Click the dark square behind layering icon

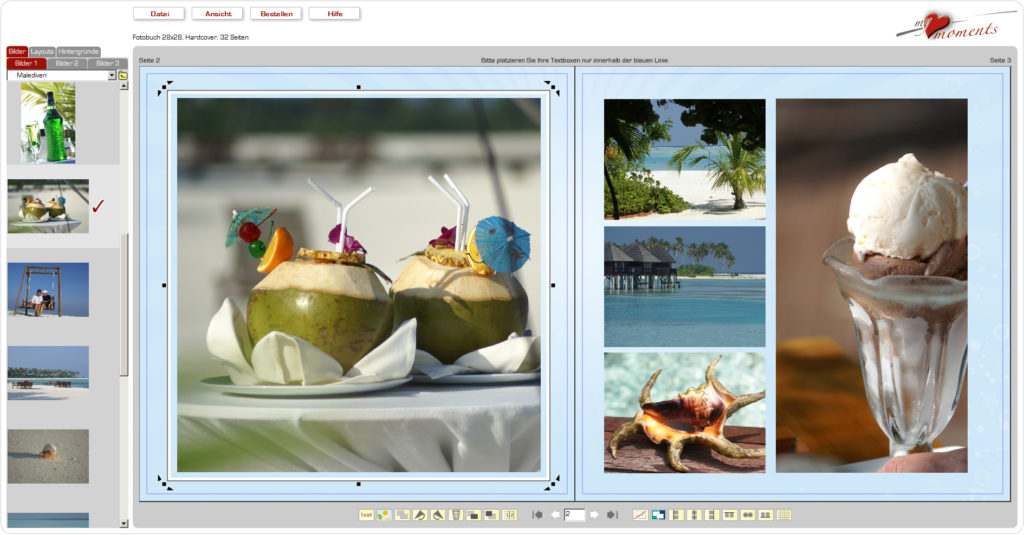tap(491, 515)
